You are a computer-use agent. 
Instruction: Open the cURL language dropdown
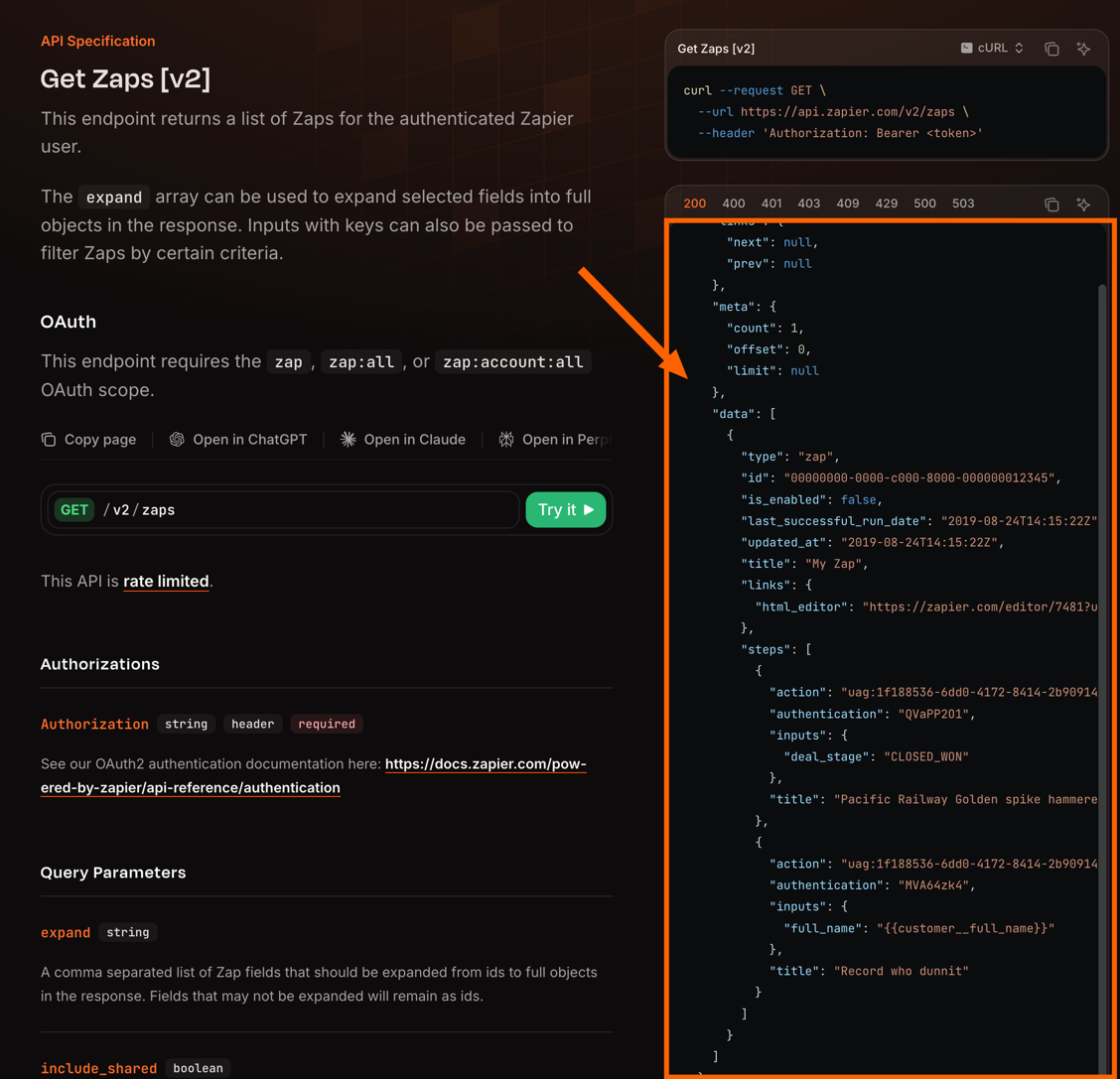pos(992,48)
